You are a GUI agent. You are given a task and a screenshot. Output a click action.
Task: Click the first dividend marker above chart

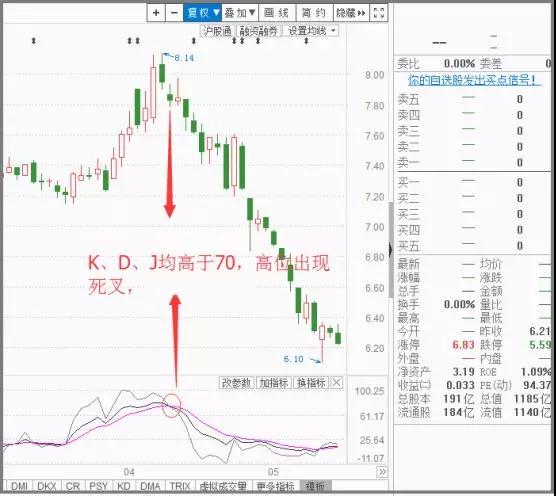34,41
